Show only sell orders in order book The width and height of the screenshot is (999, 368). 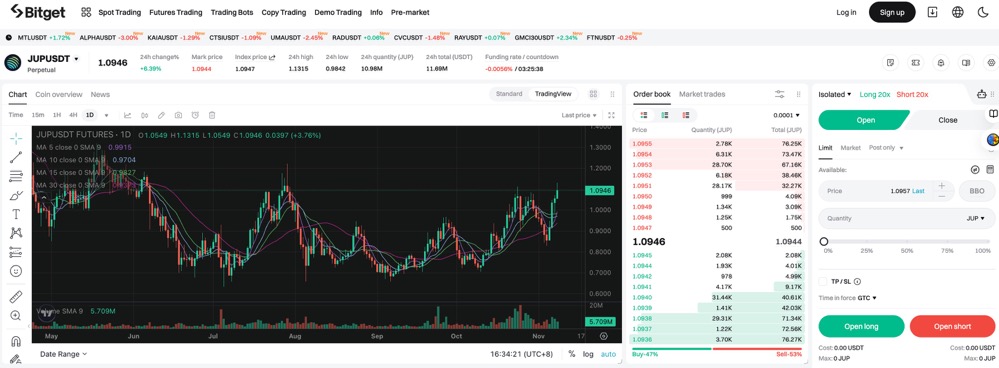(686, 115)
